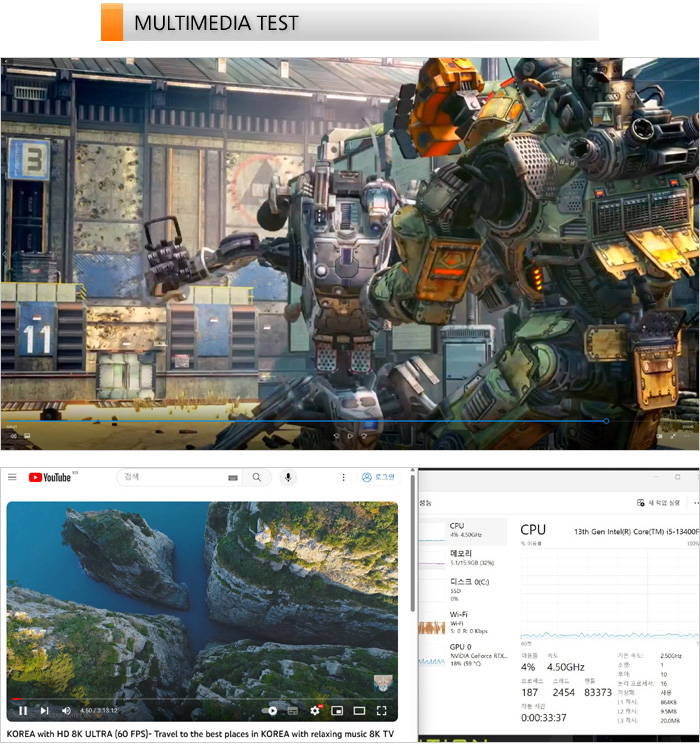This screenshot has height=748, width=700.
Task: Pause the YouTube video
Action: [x=23, y=711]
